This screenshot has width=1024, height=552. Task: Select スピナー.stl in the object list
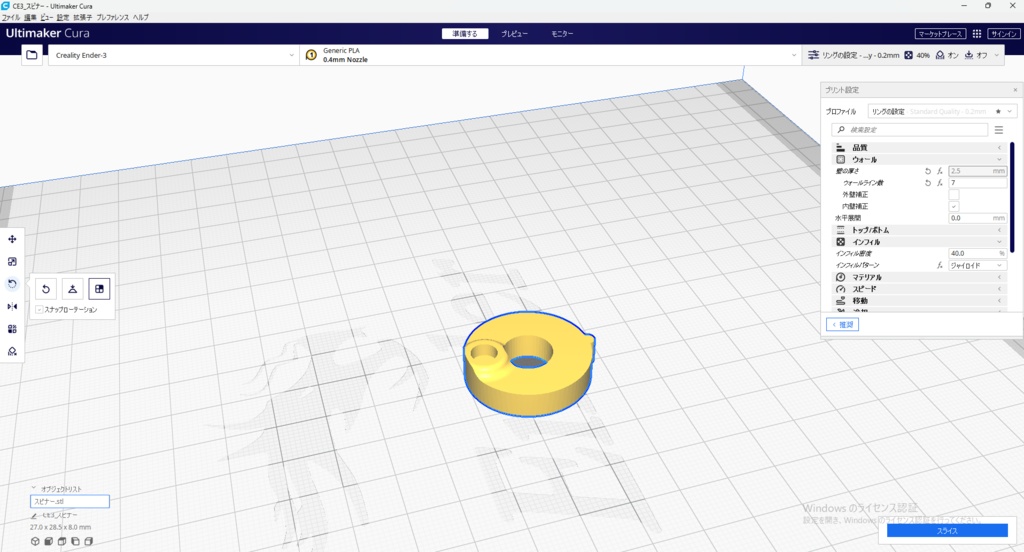coord(70,502)
